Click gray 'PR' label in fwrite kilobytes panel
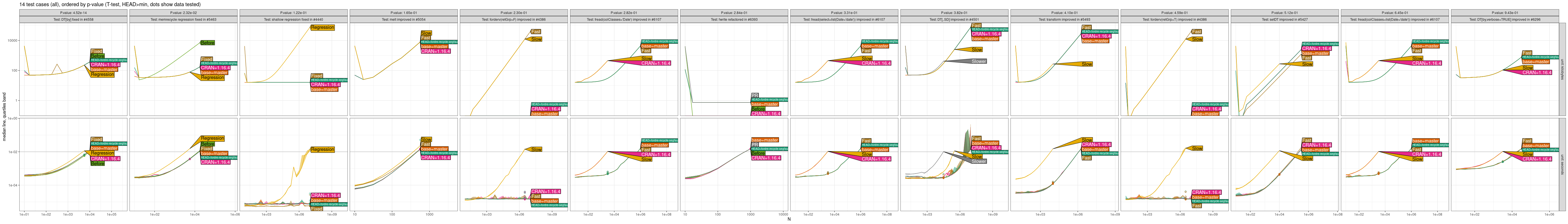This screenshot has height=224, width=1568. [755, 95]
